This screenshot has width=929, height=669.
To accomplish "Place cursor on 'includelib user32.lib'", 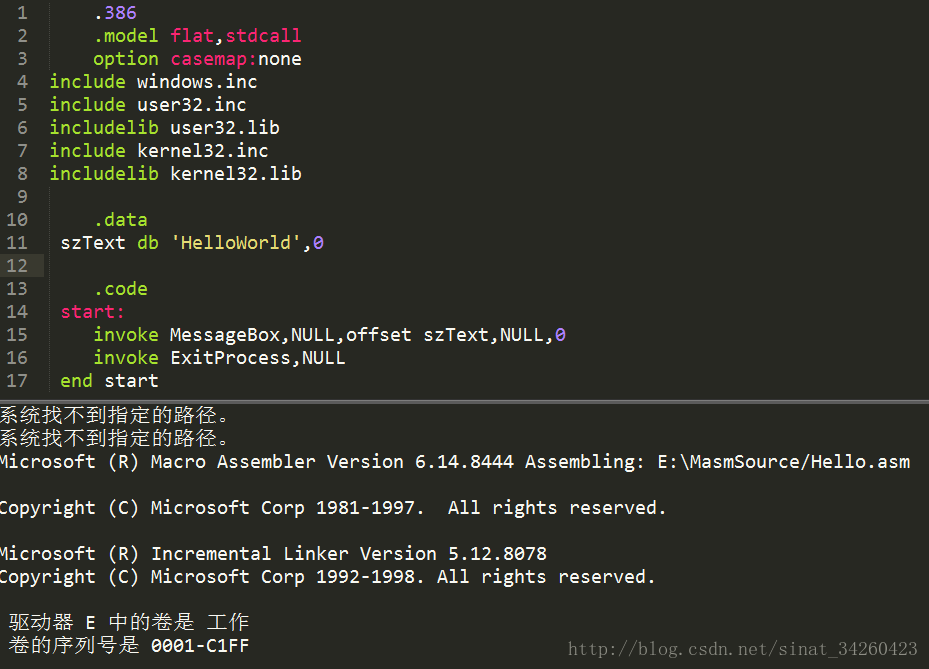I will point(164,128).
